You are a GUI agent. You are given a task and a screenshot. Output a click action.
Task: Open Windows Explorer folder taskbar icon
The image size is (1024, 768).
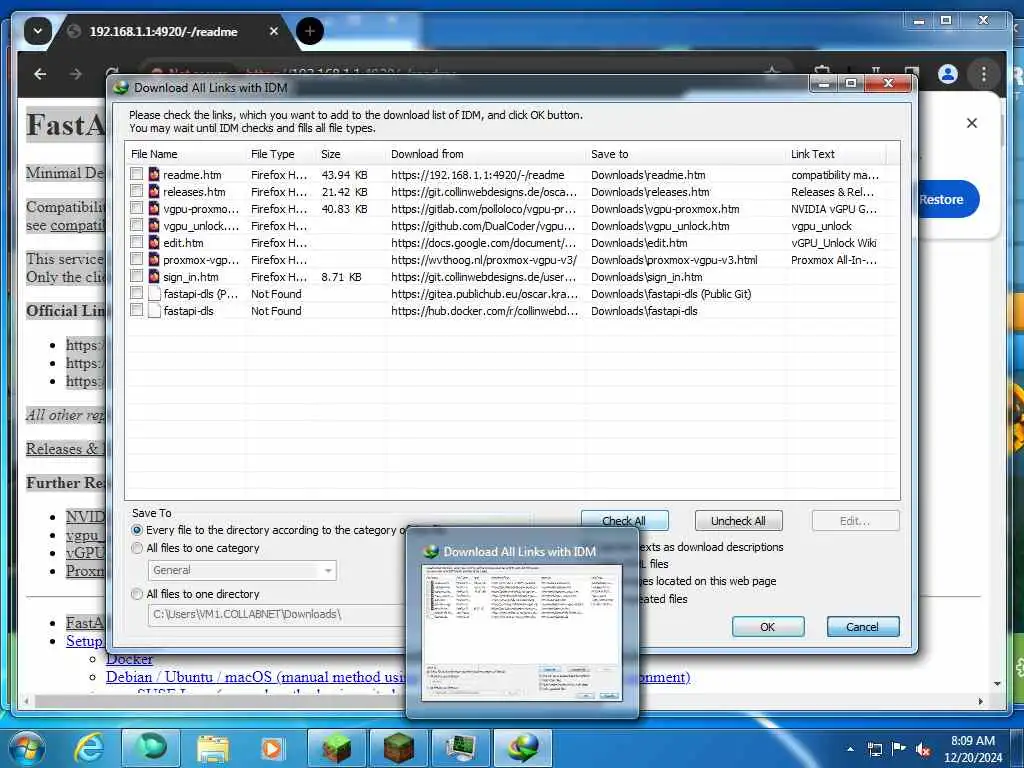pyautogui.click(x=213, y=748)
